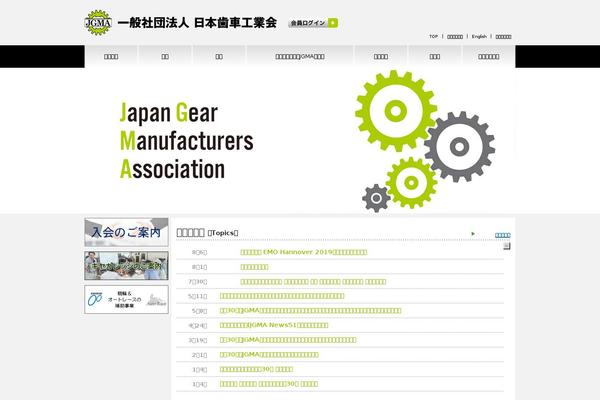Open the blue list link right of Topics

502,235
